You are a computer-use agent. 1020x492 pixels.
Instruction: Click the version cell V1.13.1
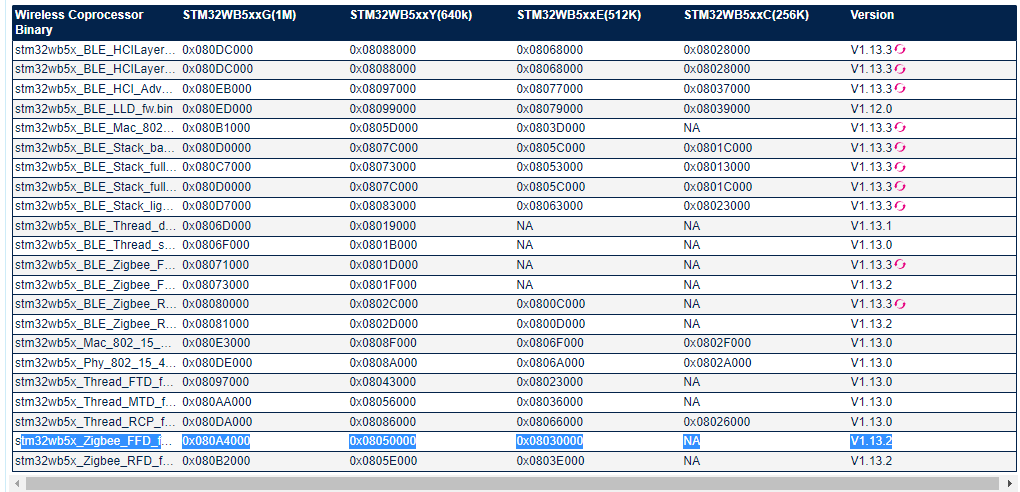click(x=871, y=226)
